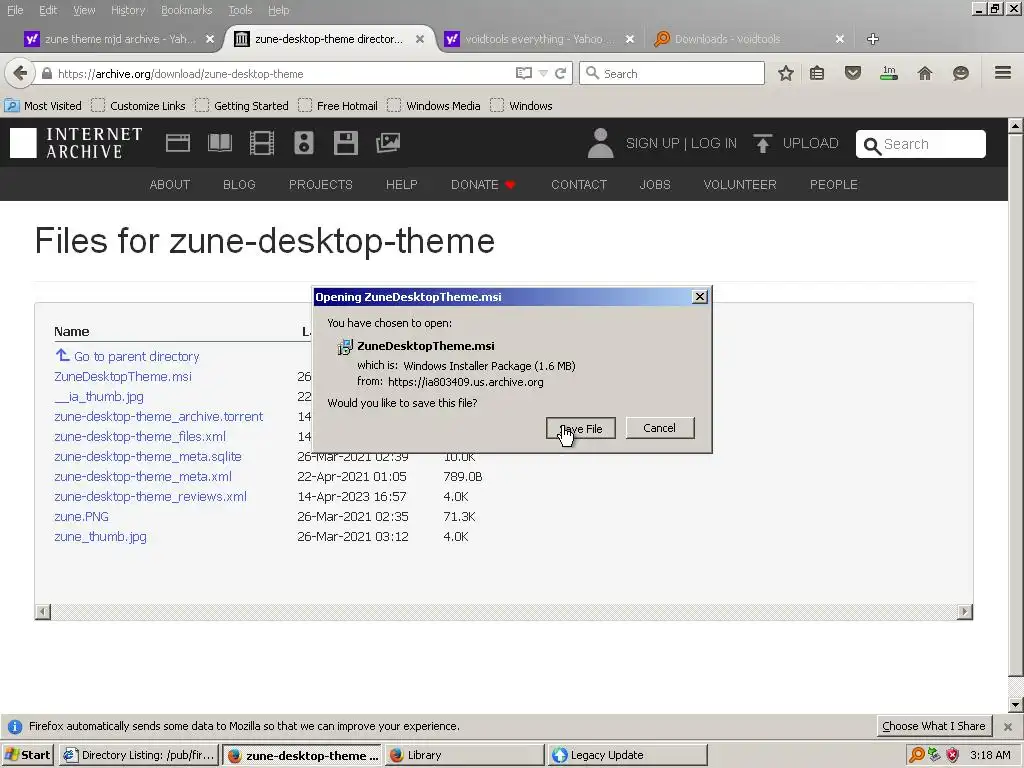Click the VOLUNTEER navigation item

tap(740, 184)
